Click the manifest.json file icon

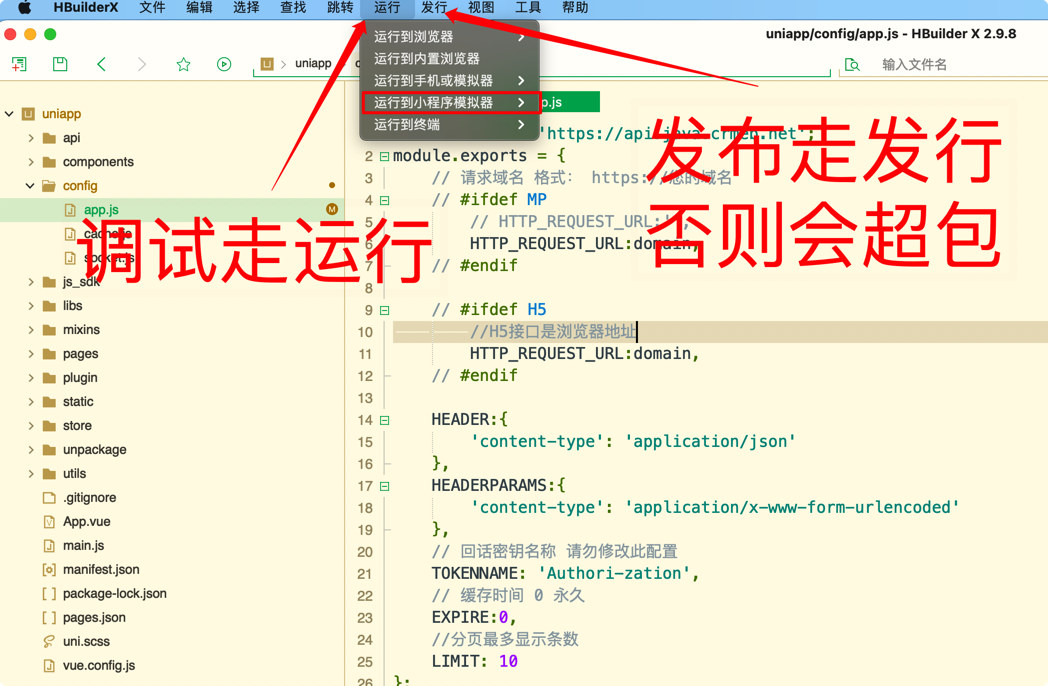pyautogui.click(x=49, y=570)
